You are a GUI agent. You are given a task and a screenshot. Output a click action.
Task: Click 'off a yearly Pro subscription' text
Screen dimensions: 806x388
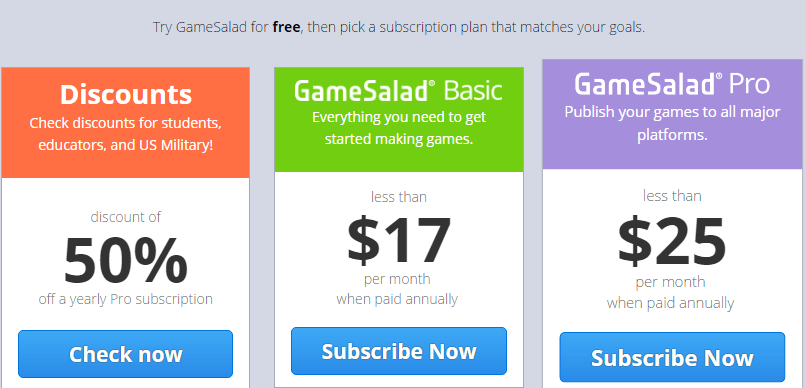125,299
